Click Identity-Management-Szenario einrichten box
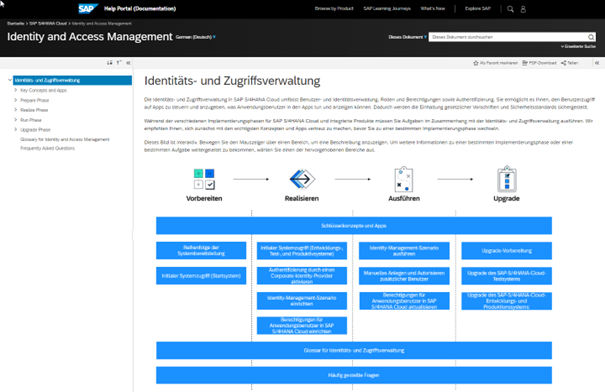 click(x=302, y=301)
